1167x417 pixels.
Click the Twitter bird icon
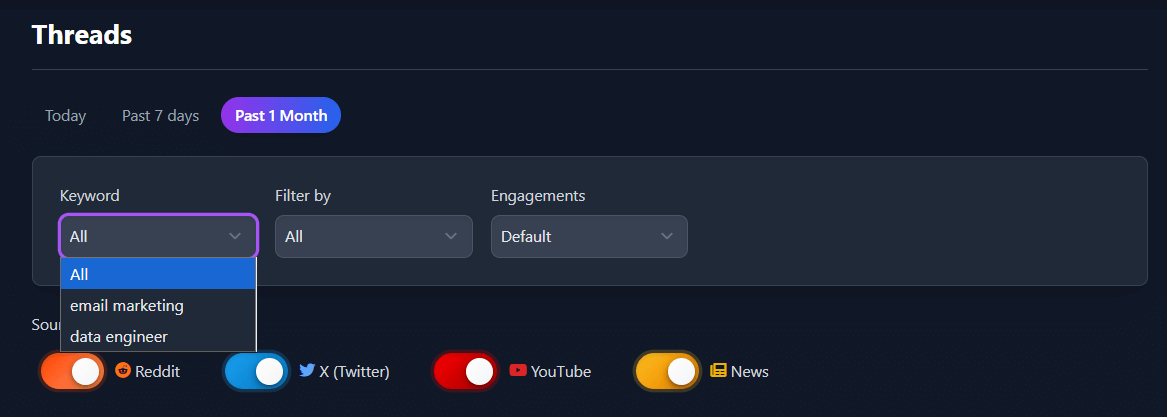pos(307,370)
